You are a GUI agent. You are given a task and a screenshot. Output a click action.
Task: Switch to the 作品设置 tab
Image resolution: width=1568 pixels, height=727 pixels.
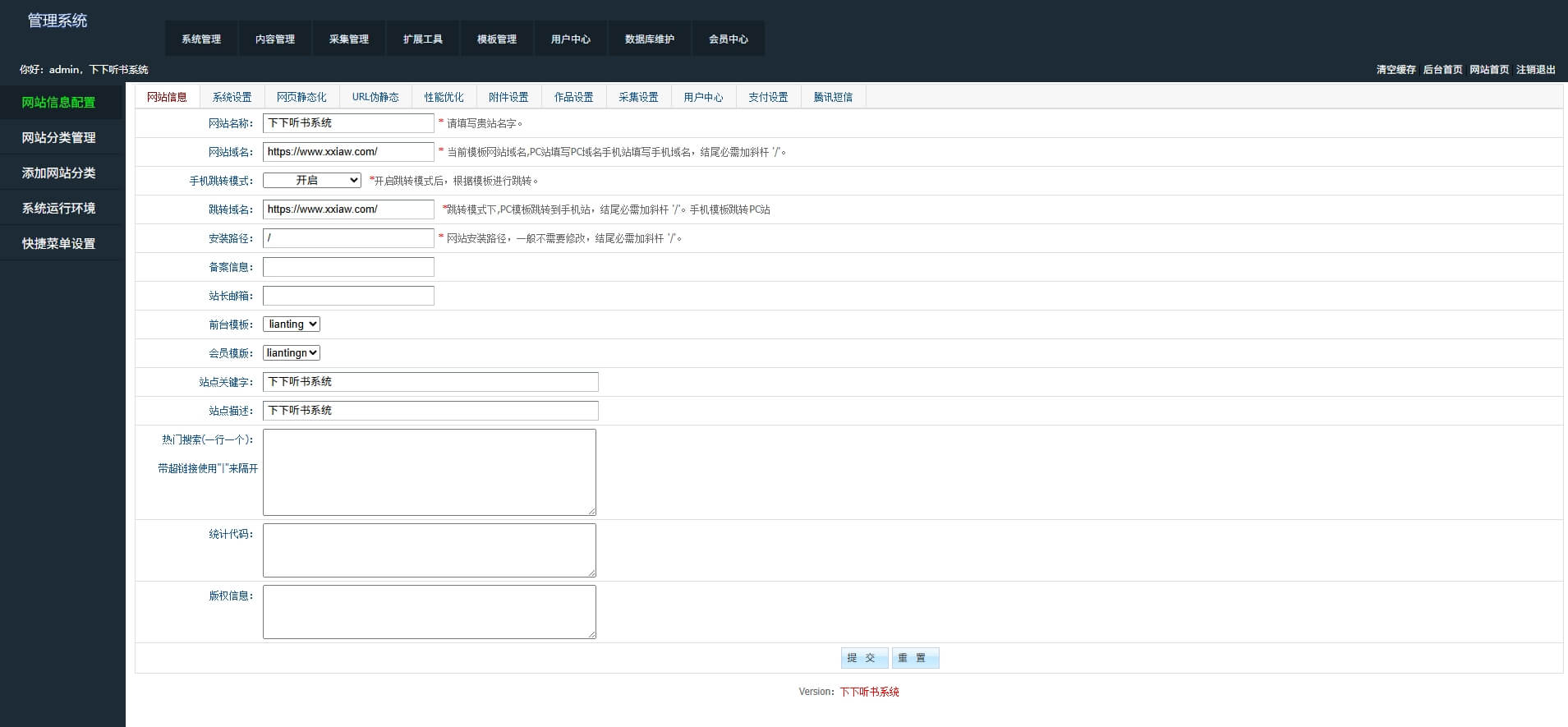pyautogui.click(x=574, y=97)
